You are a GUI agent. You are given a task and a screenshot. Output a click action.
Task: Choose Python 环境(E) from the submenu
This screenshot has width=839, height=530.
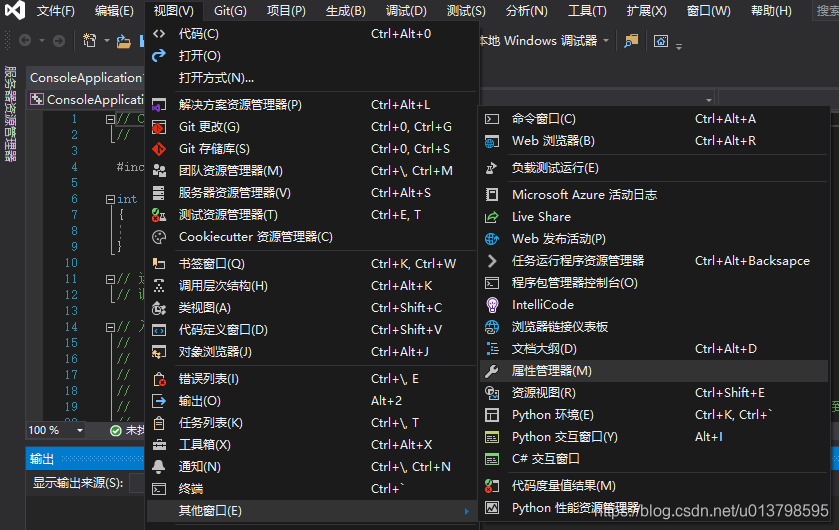coord(654,415)
